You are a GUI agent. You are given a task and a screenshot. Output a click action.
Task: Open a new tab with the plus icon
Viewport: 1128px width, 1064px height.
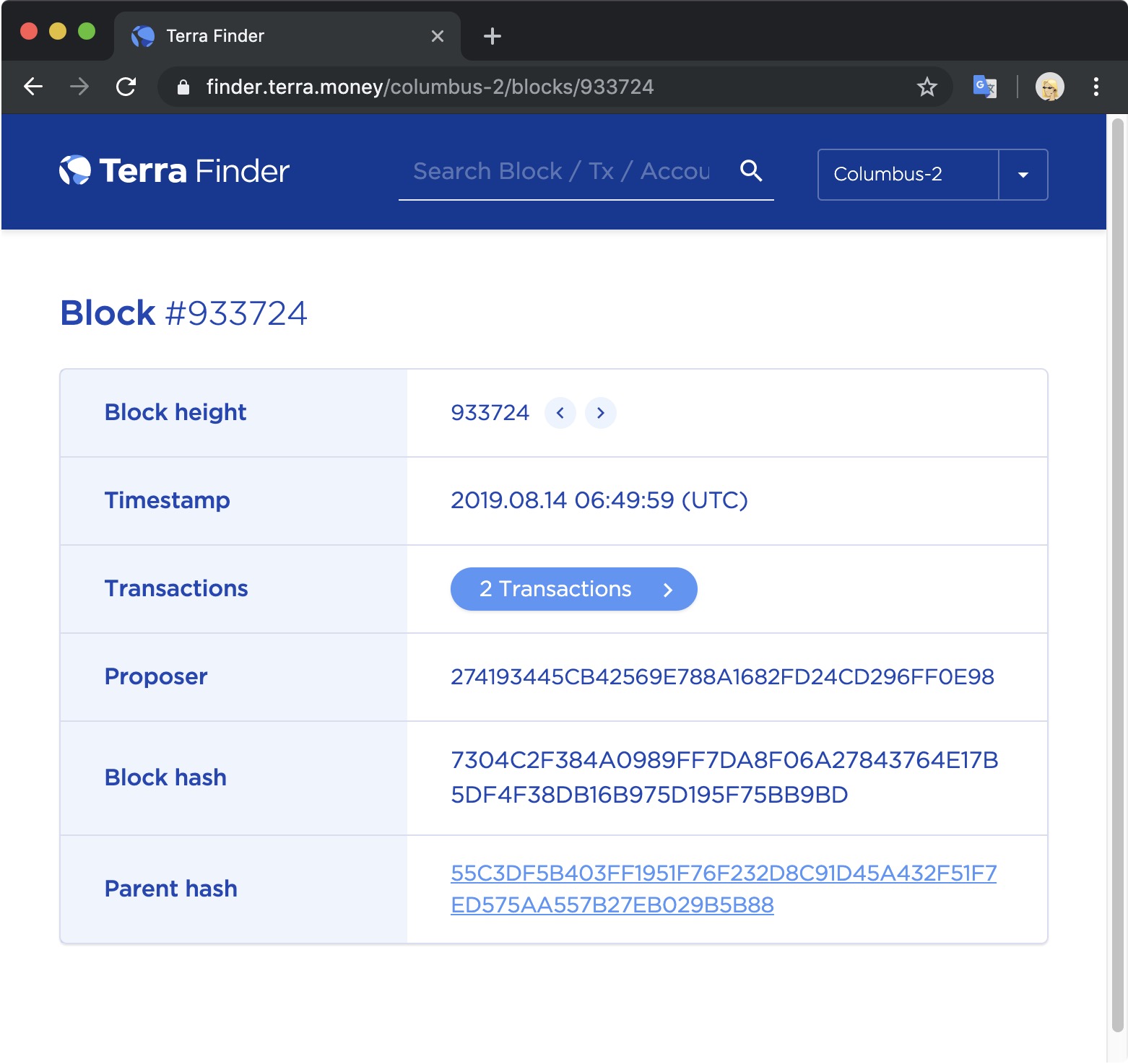pyautogui.click(x=493, y=36)
